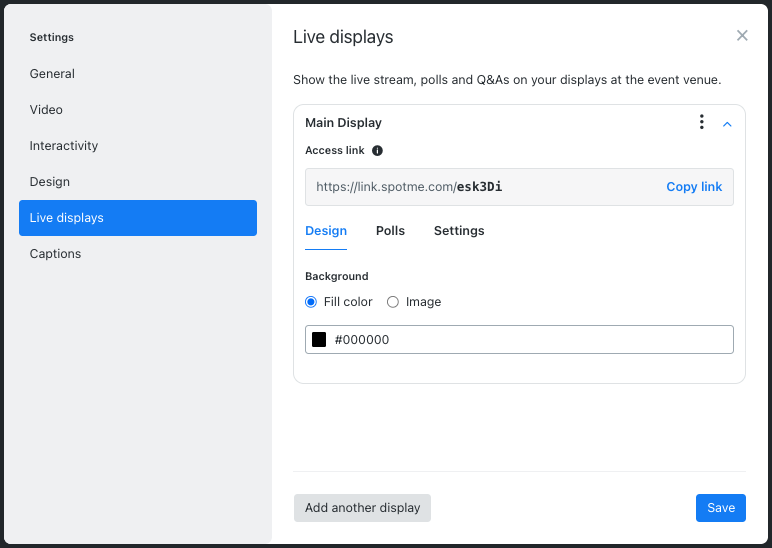Open General settings in sidebar
772x548 pixels.
pos(138,74)
